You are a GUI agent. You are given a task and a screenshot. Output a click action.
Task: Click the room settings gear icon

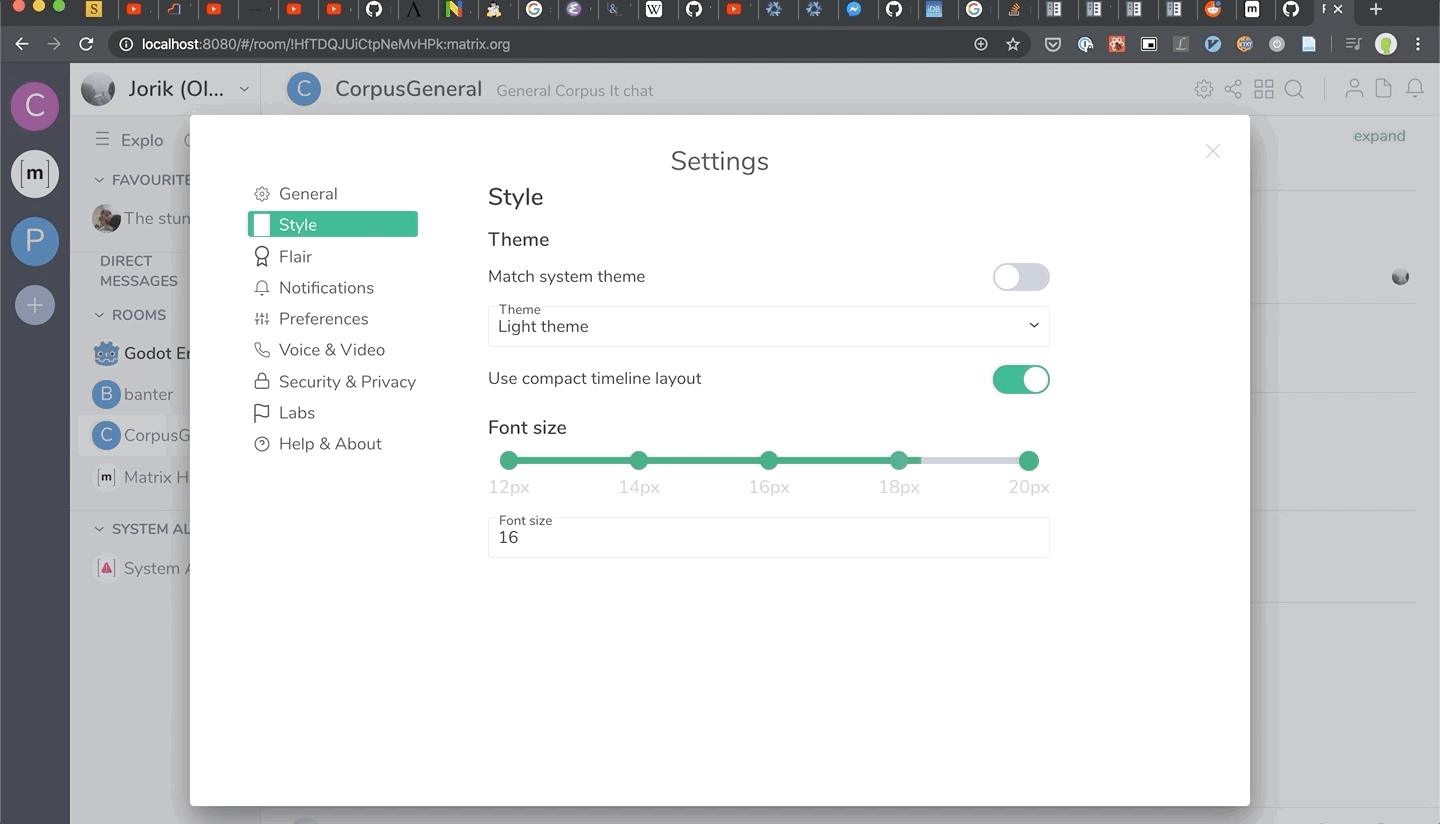coord(1203,89)
